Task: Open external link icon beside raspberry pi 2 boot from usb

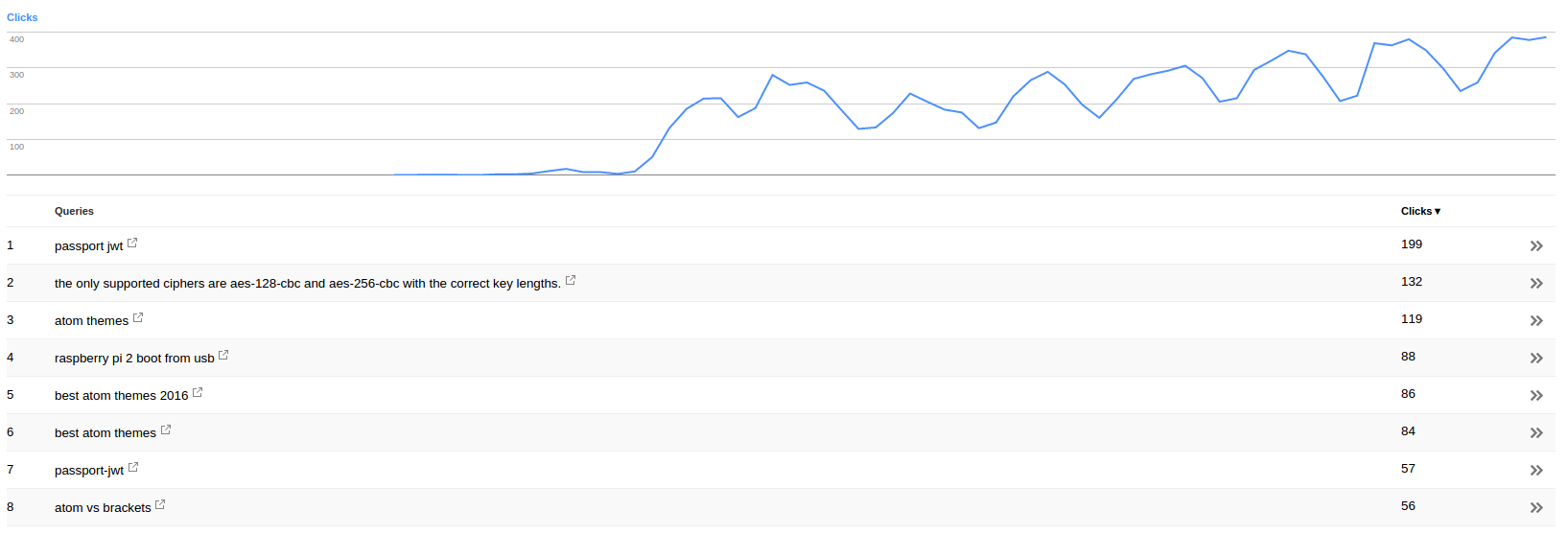Action: [223, 355]
